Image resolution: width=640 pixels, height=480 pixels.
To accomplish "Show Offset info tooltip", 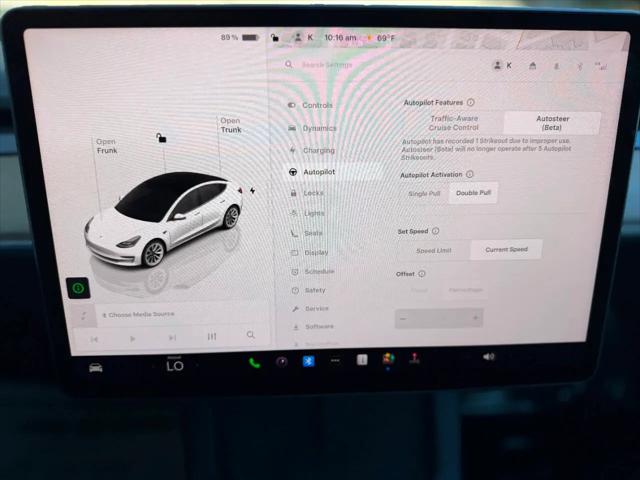I will point(422,274).
